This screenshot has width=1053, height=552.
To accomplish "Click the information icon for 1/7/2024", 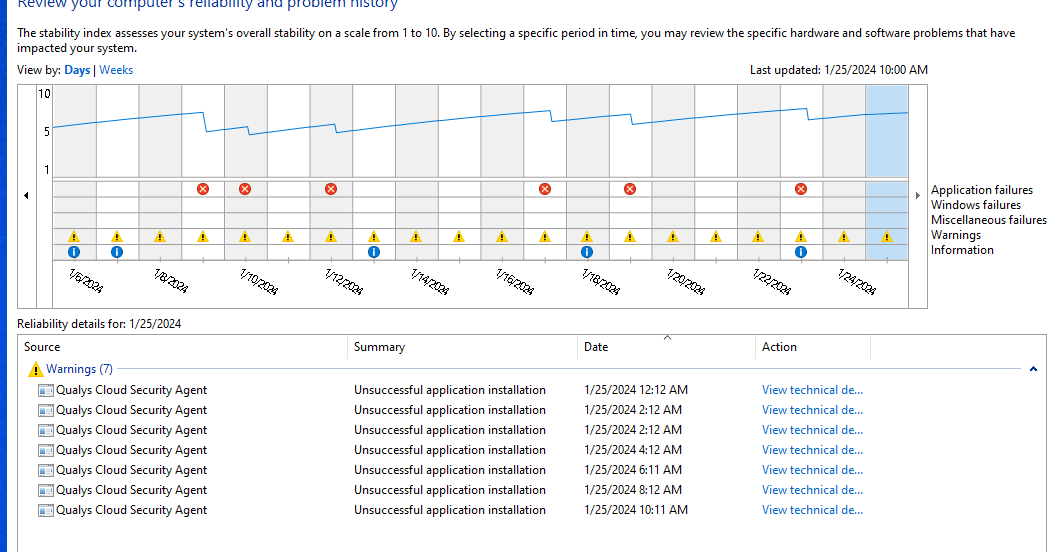I will [x=117, y=252].
